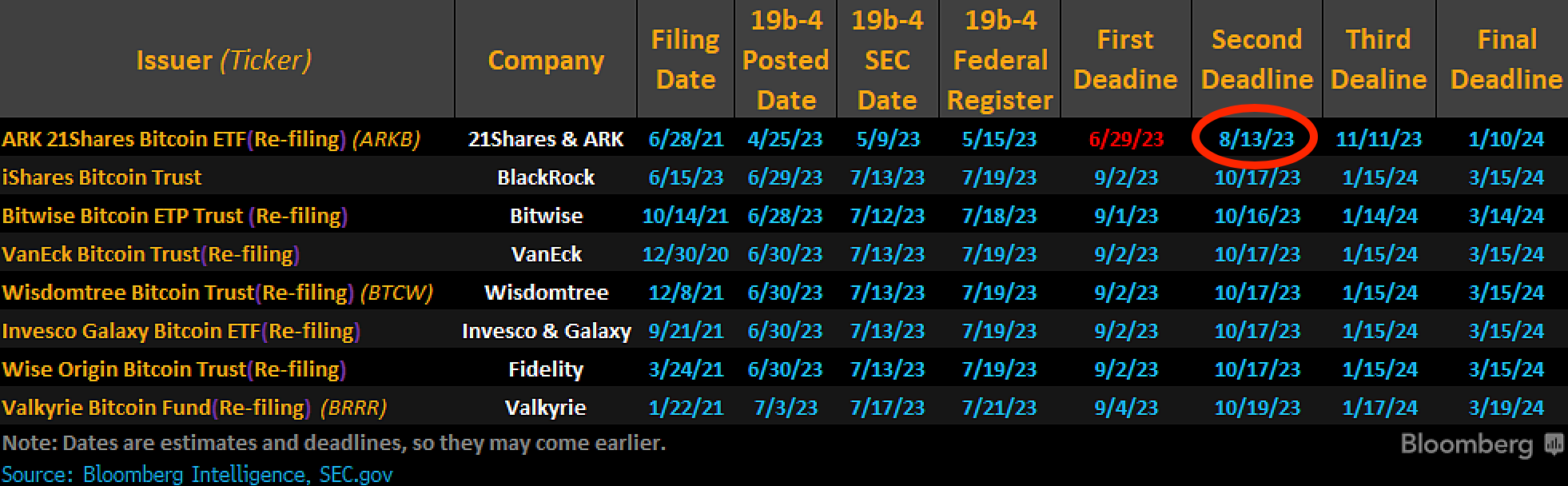Click the iShares Bitcoin Trust issuer name

tap(102, 177)
